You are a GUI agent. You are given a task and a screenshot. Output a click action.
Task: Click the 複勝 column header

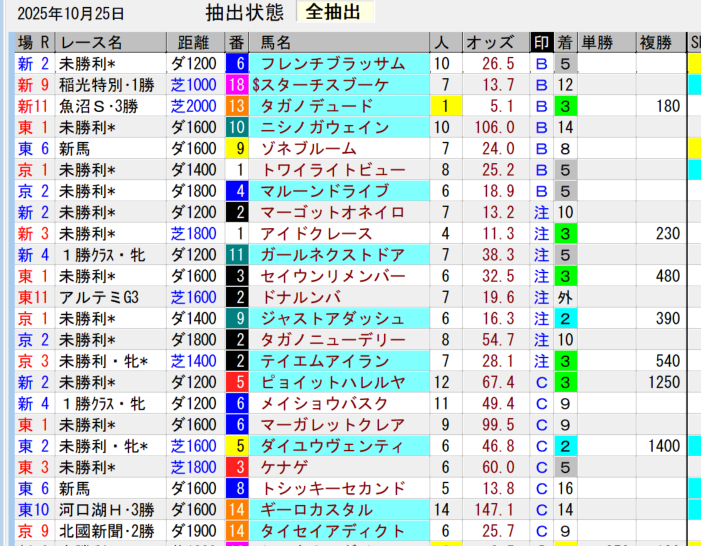[x=661, y=43]
